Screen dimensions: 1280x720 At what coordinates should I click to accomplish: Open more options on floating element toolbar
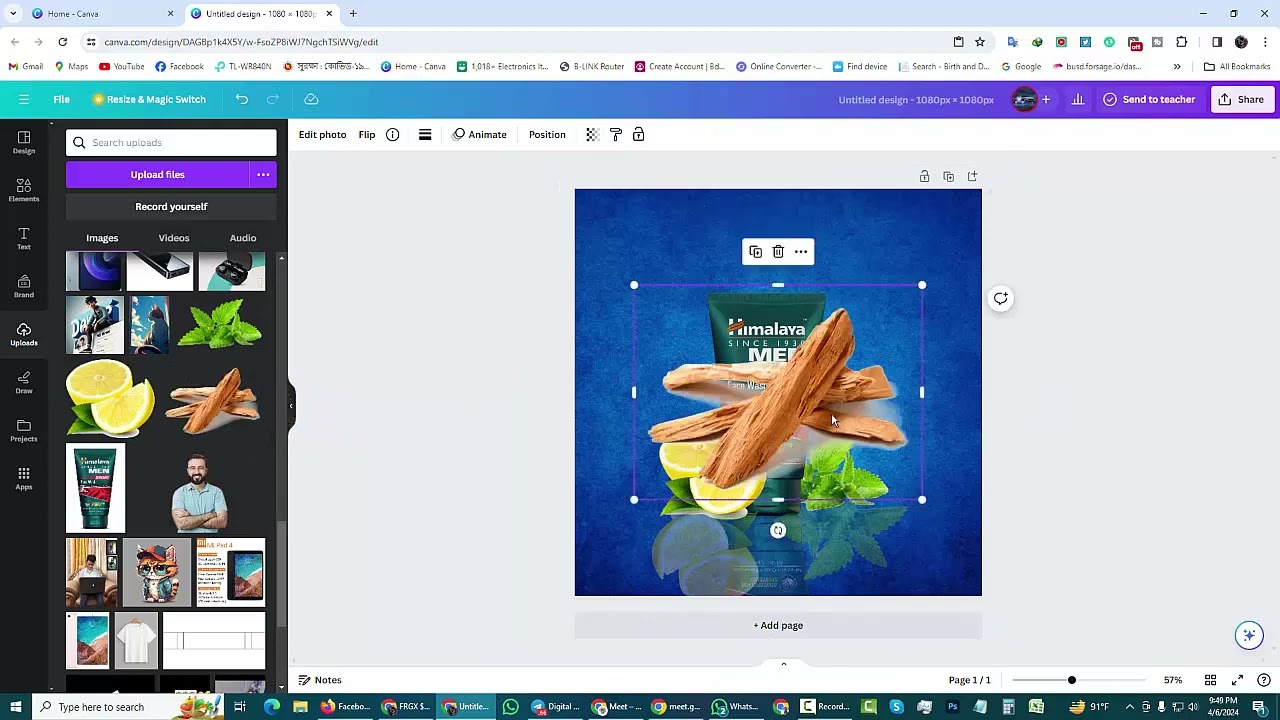click(x=801, y=252)
